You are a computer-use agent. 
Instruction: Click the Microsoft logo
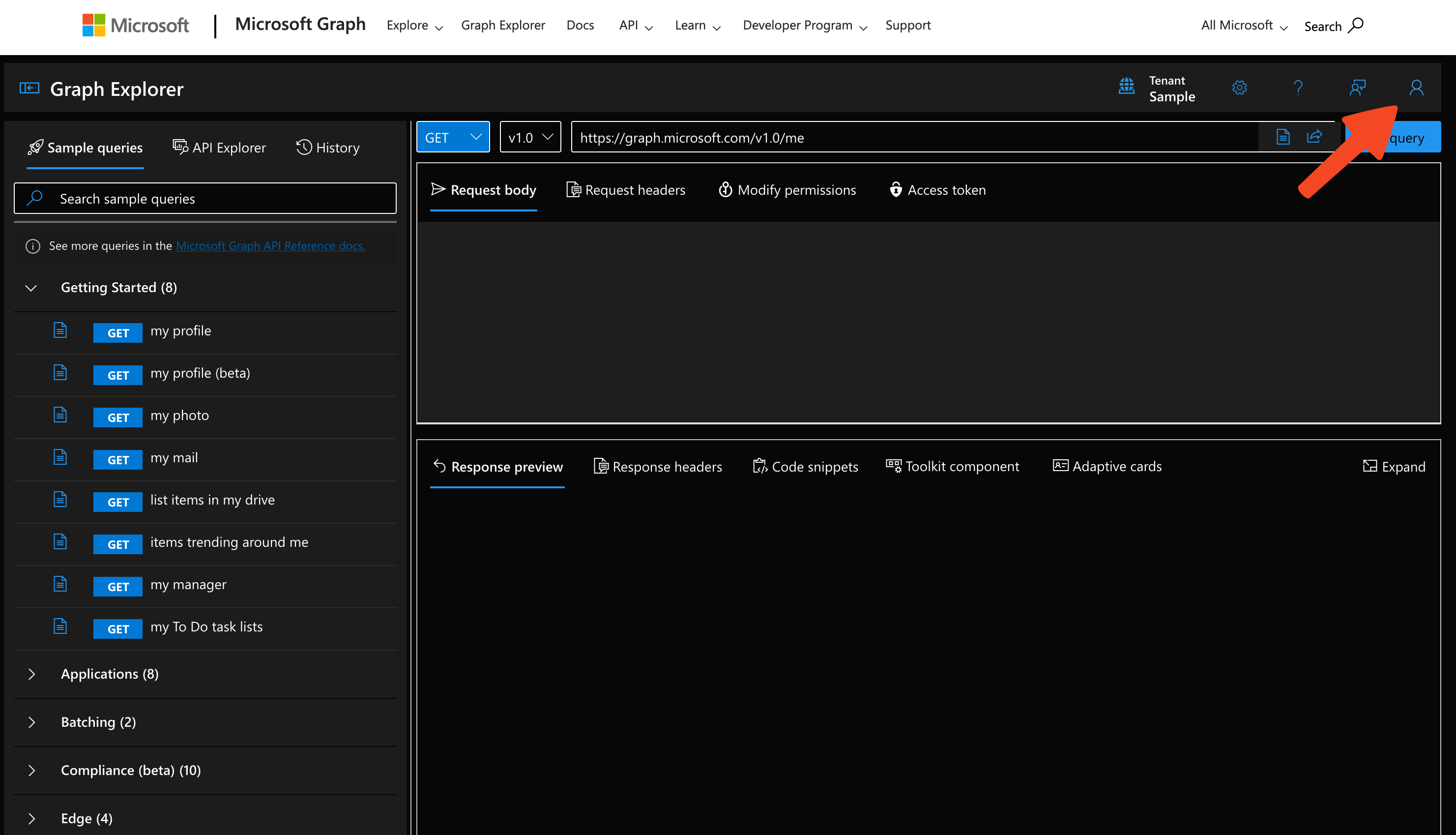[135, 25]
